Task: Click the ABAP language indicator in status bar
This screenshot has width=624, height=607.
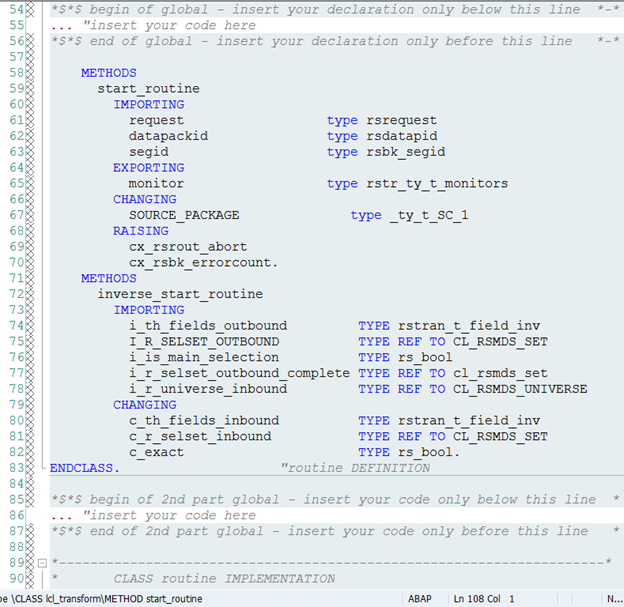Action: (419, 599)
